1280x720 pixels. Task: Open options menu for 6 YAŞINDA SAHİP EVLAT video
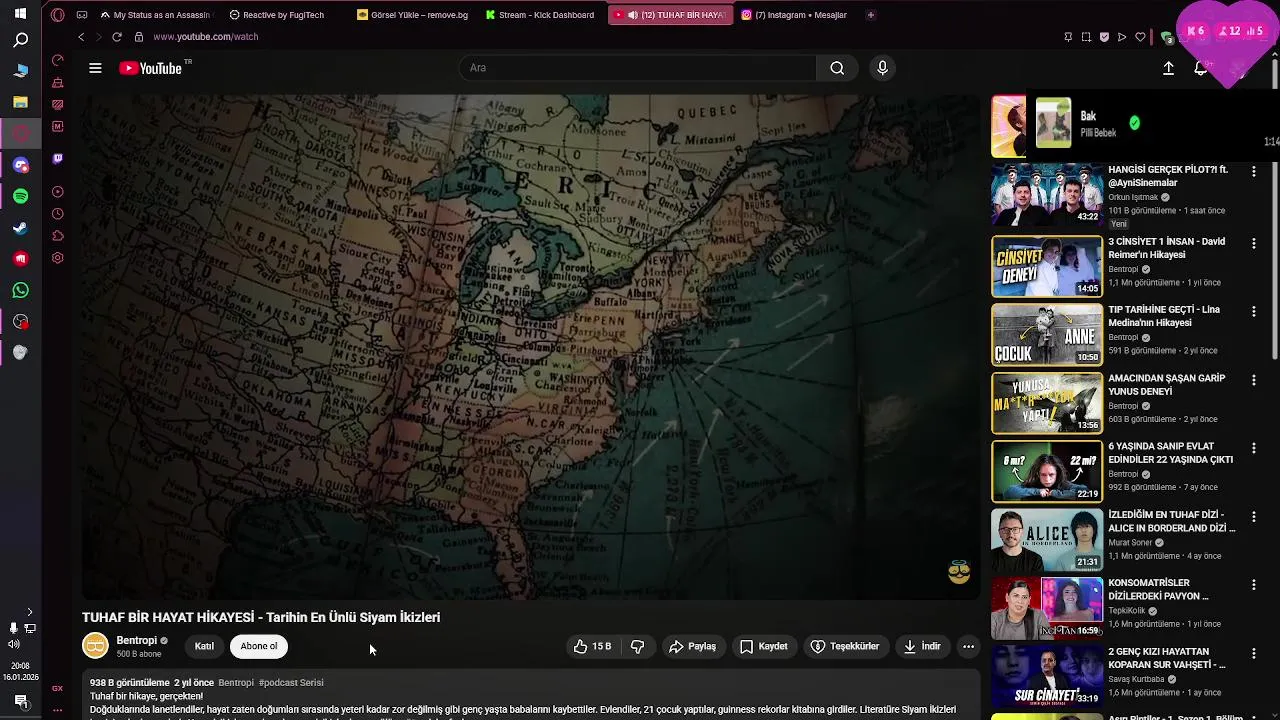(x=1253, y=448)
